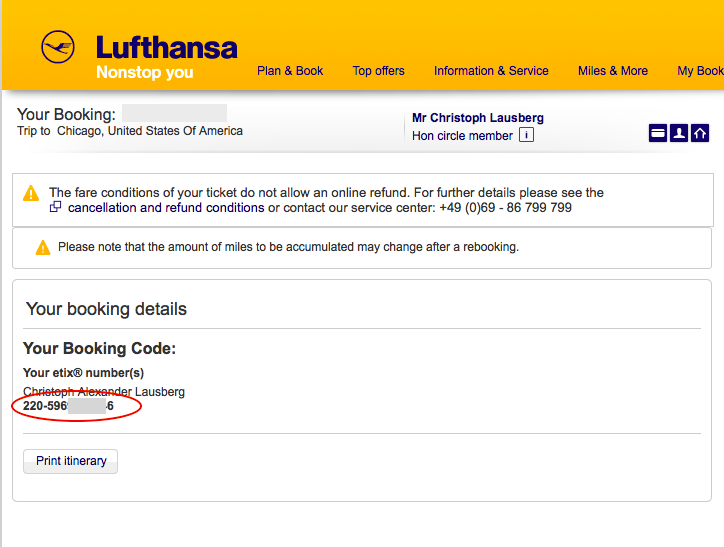This screenshot has height=547, width=724.
Task: Click the warning icon beside miles rebooking note
Action: 42,247
